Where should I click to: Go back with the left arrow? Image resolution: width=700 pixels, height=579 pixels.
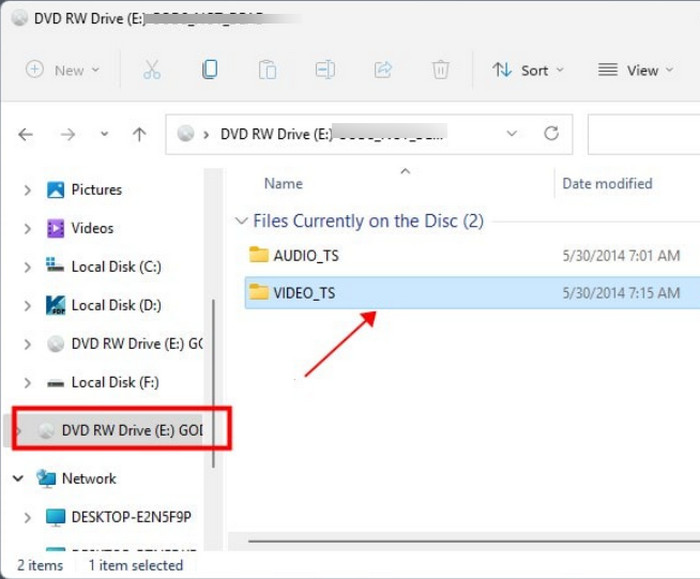click(x=26, y=134)
